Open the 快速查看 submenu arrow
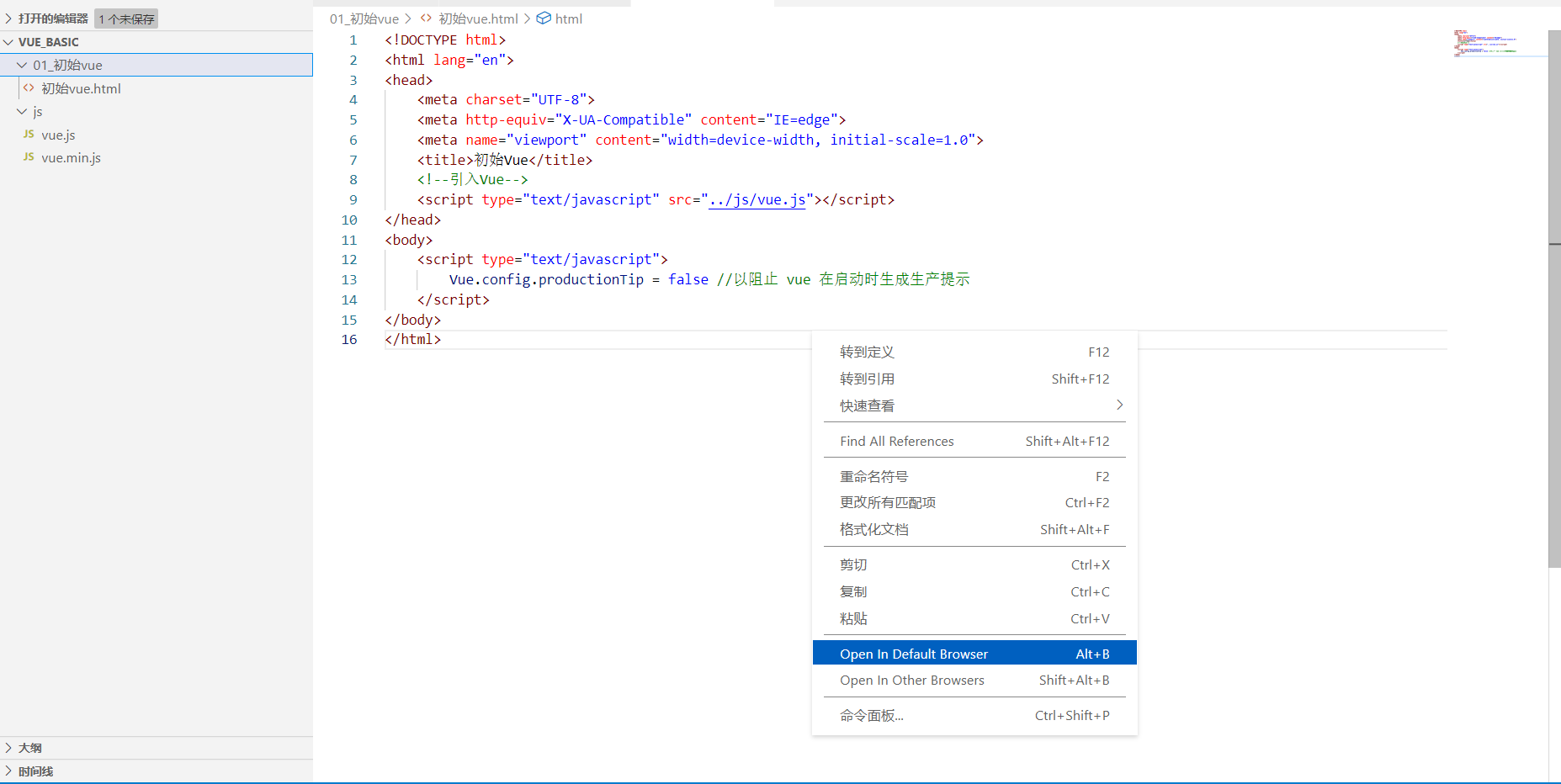Viewport: 1561px width, 784px height. tap(1119, 405)
